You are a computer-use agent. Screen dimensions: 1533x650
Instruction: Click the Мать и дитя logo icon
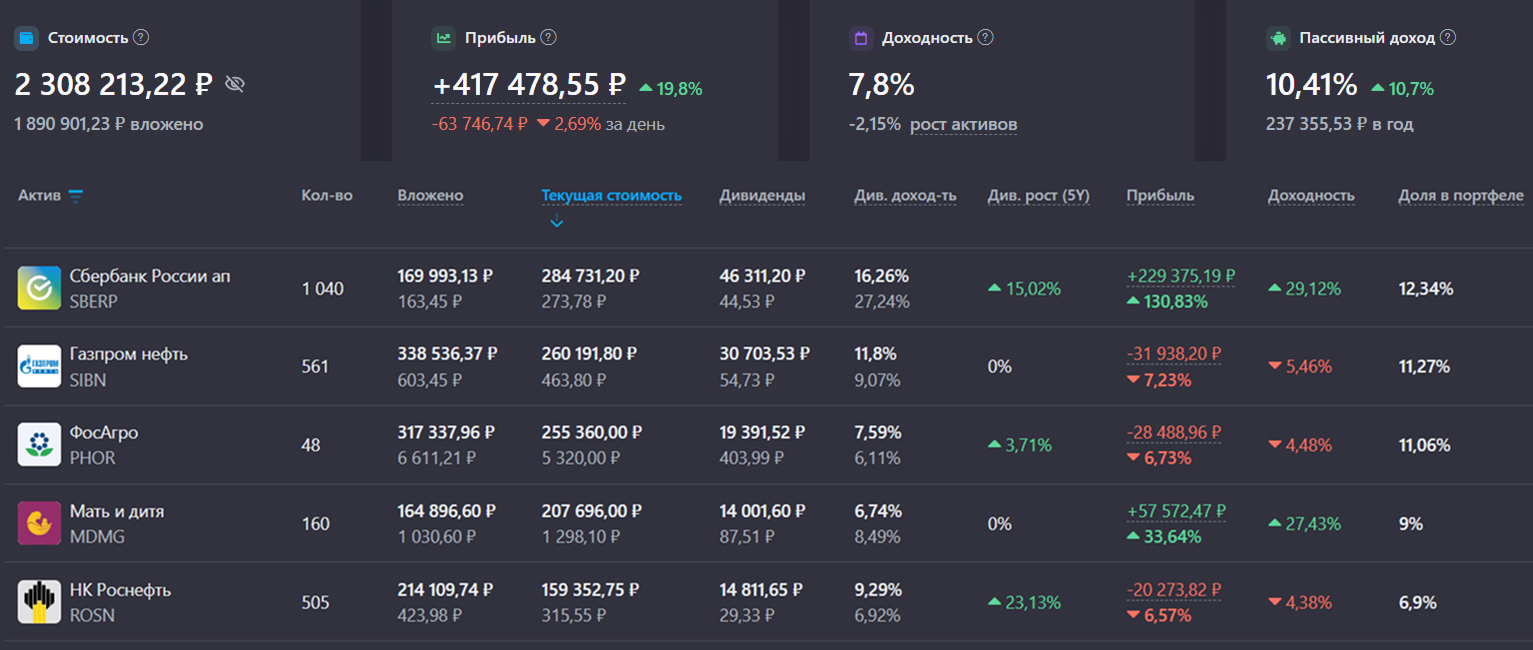pyautogui.click(x=39, y=524)
